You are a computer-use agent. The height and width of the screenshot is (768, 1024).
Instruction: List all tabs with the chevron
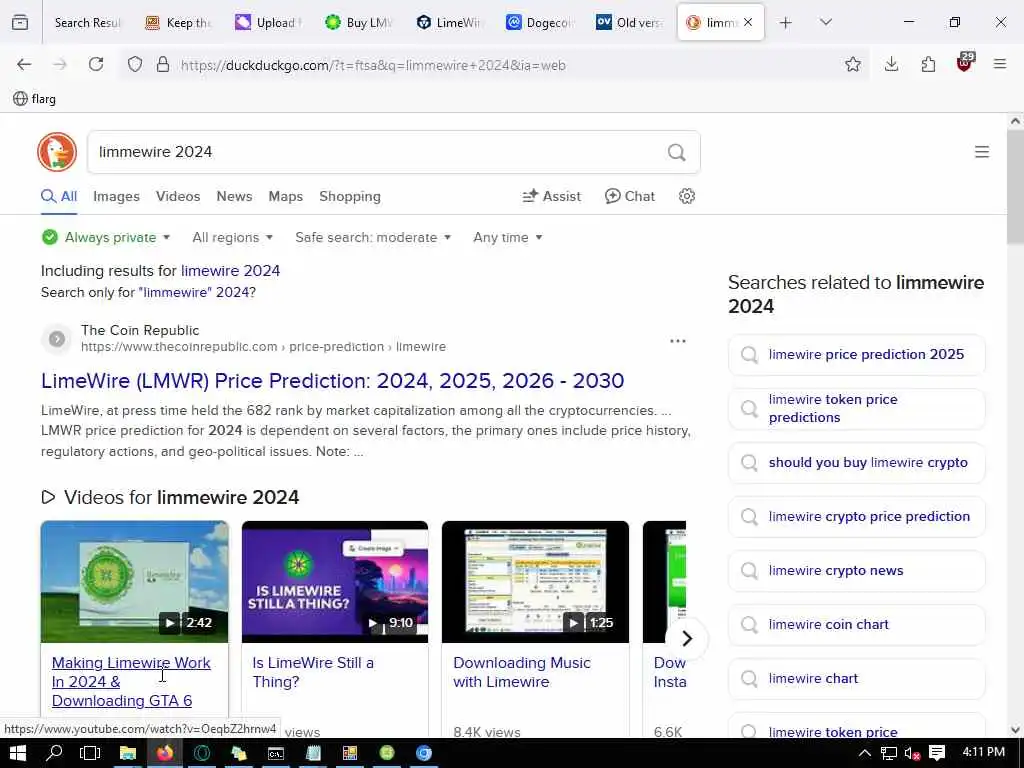[825, 22]
